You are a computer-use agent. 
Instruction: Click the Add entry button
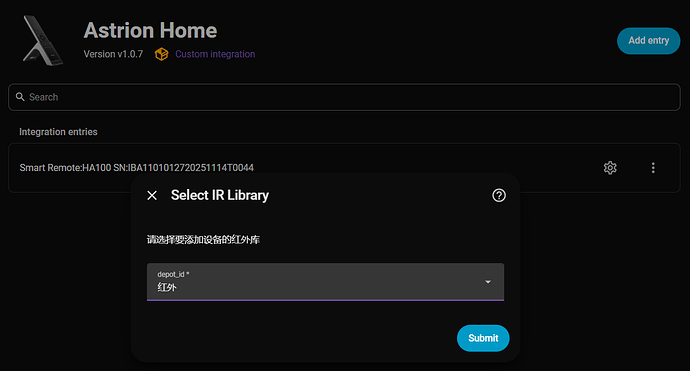tap(648, 40)
